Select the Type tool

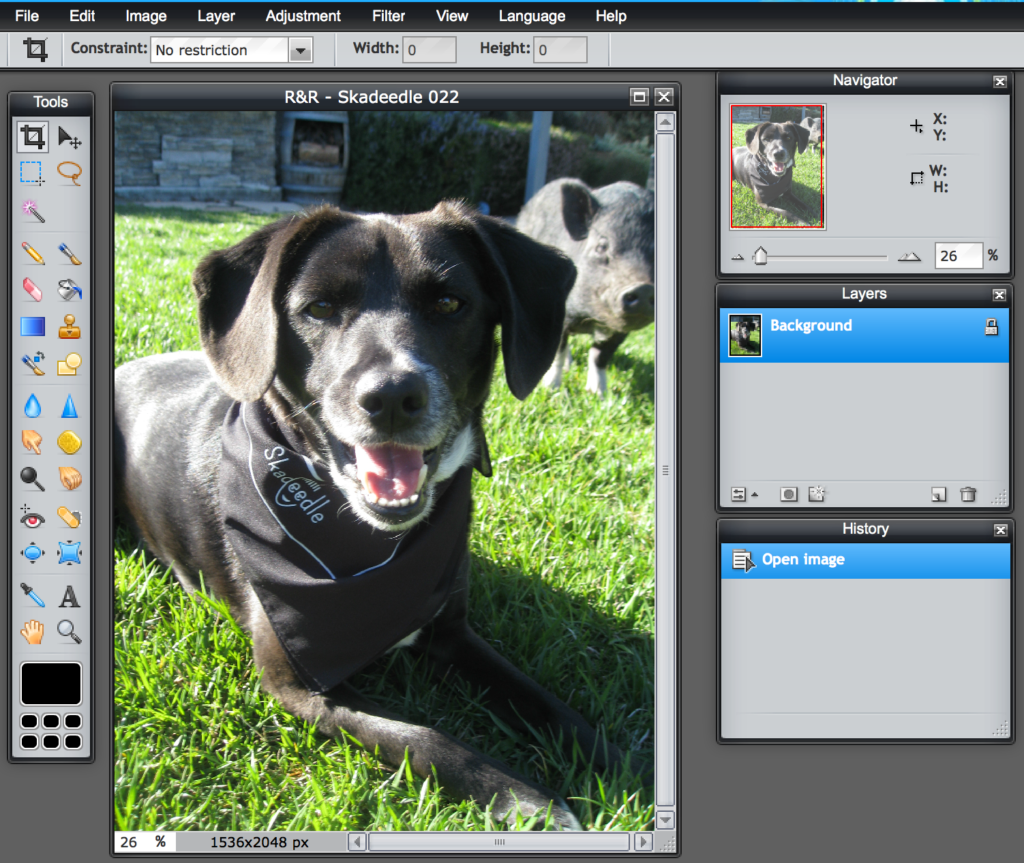pyautogui.click(x=69, y=595)
